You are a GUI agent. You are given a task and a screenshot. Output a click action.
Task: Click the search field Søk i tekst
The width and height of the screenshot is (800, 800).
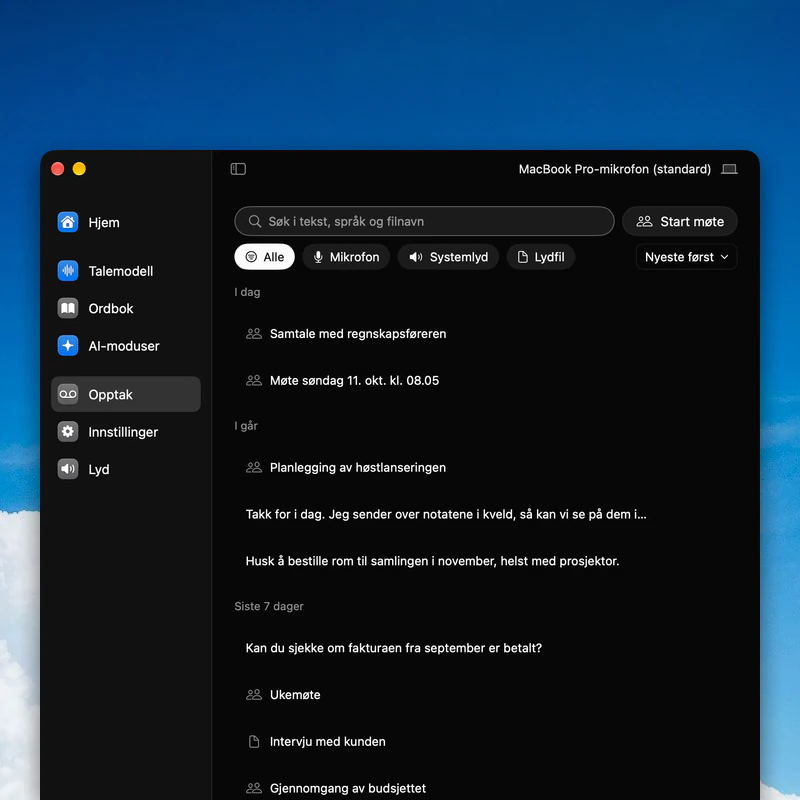click(424, 221)
